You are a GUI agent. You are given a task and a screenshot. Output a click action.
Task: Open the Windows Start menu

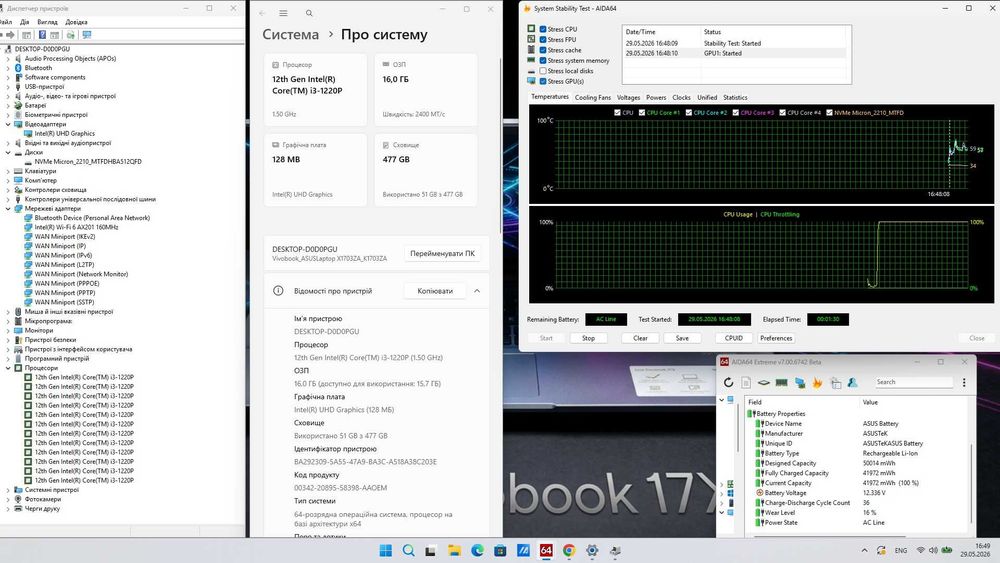coord(386,550)
